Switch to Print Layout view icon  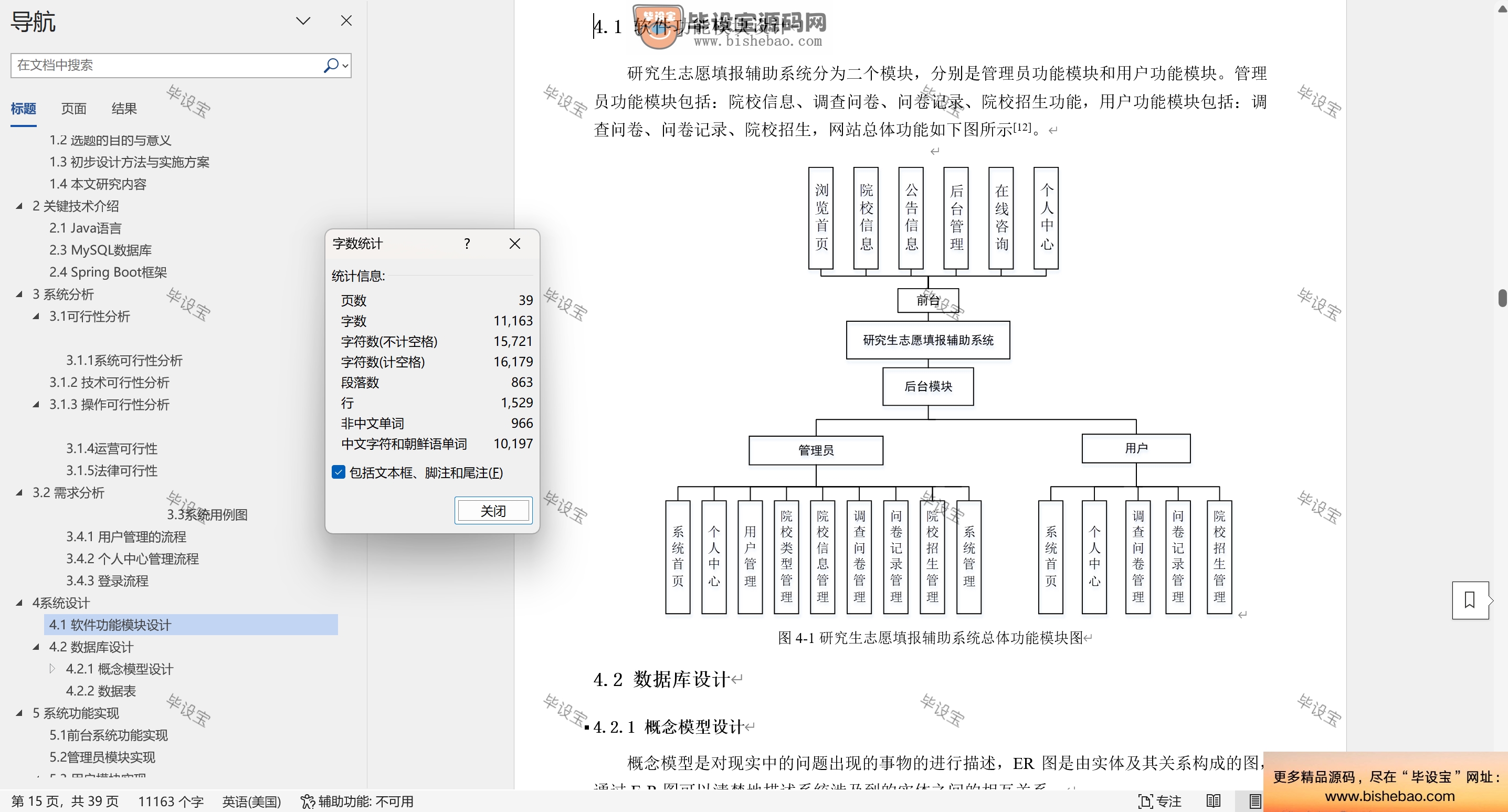tap(1254, 801)
